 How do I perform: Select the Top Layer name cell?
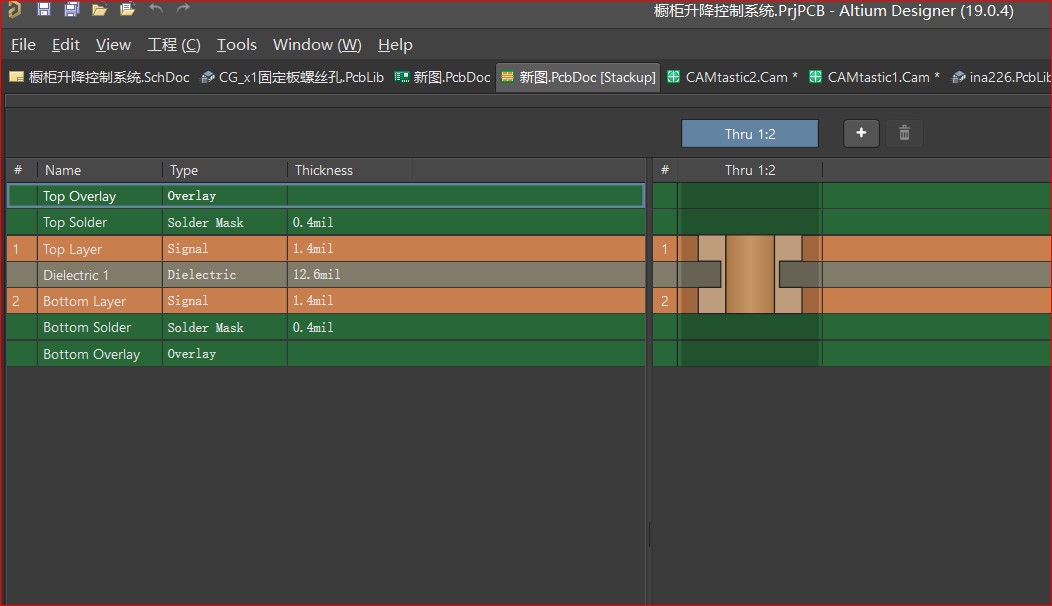coord(99,248)
